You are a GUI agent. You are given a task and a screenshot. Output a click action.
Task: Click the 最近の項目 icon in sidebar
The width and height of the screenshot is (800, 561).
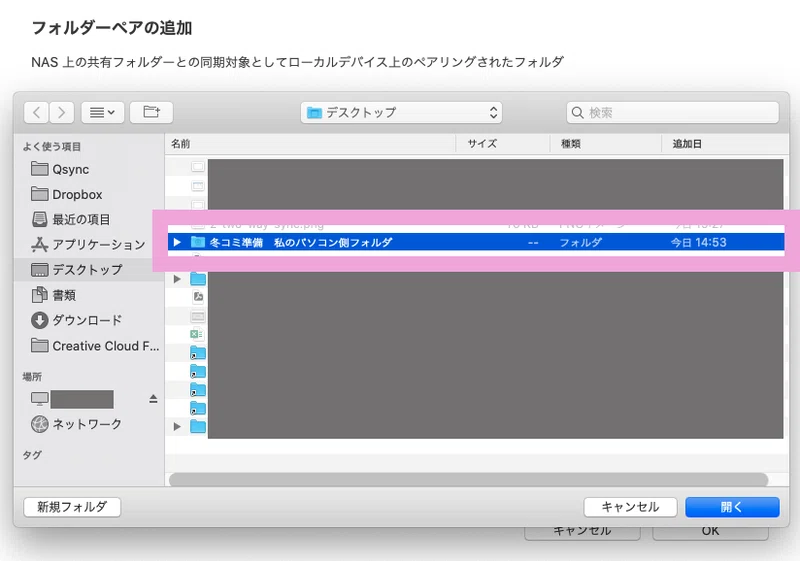[x=39, y=219]
